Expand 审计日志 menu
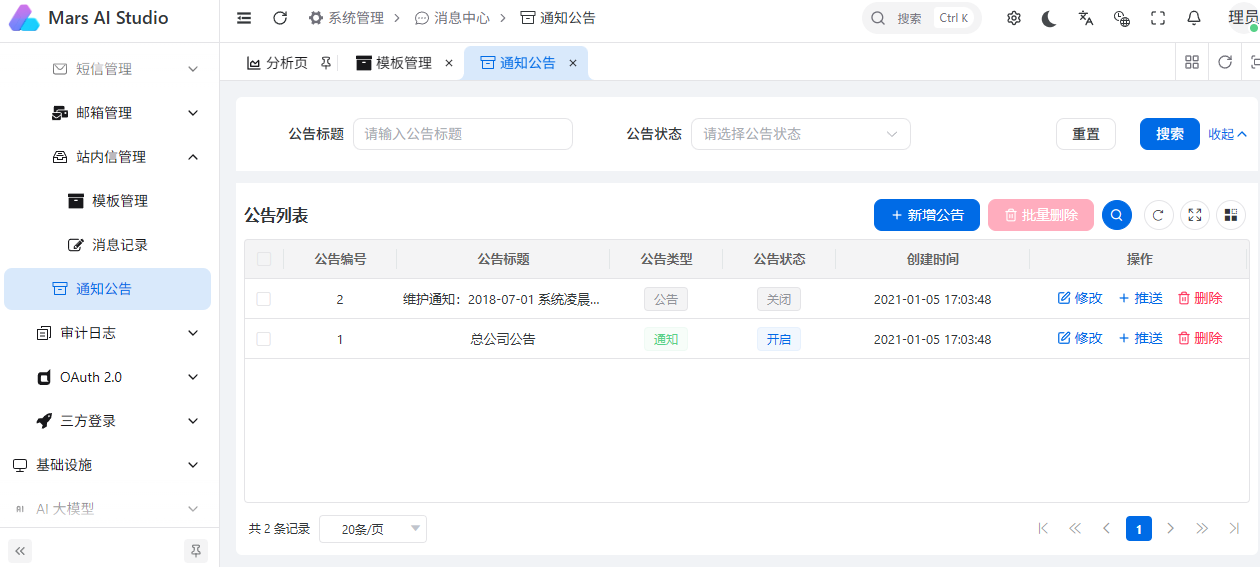 (x=110, y=333)
